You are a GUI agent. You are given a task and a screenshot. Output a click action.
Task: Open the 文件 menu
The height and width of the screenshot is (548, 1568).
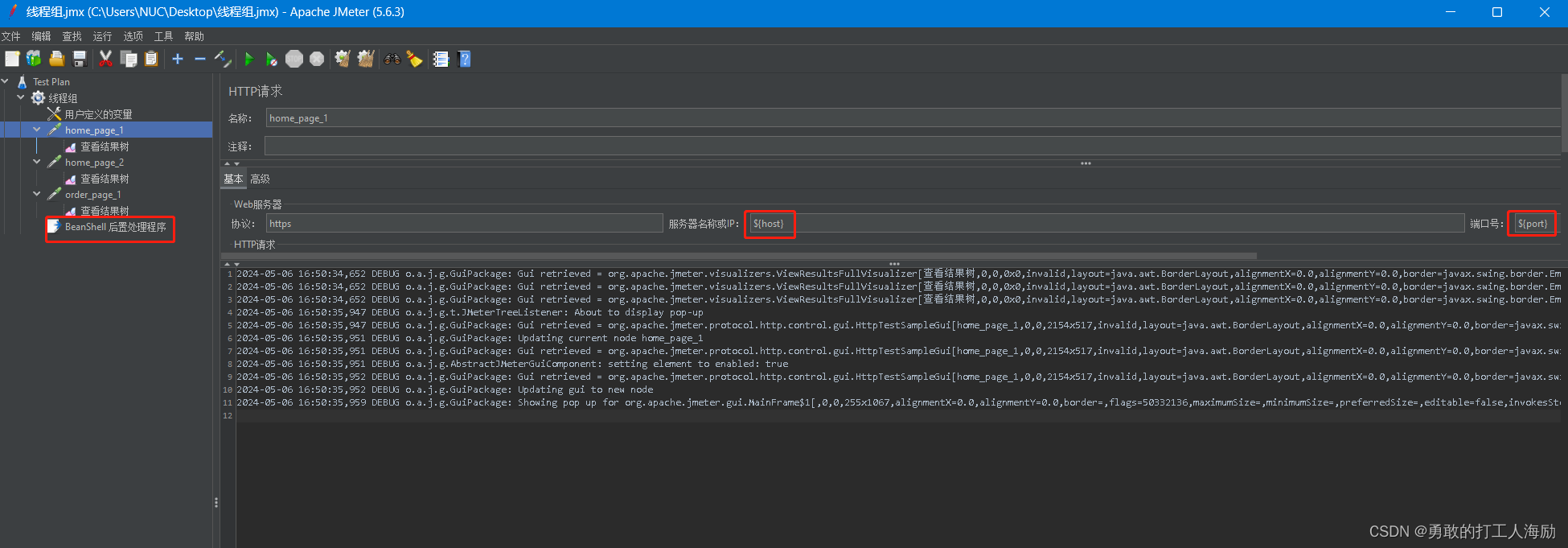(11, 36)
